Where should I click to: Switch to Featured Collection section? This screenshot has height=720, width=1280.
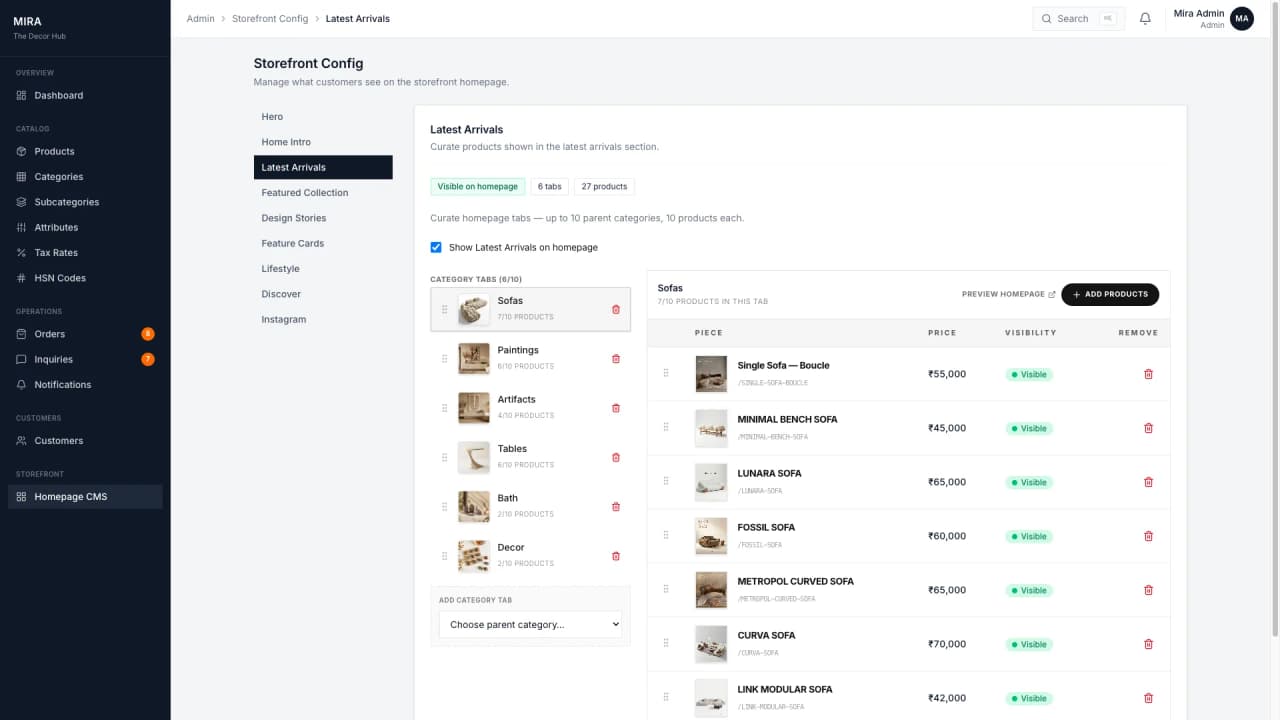[323, 193]
